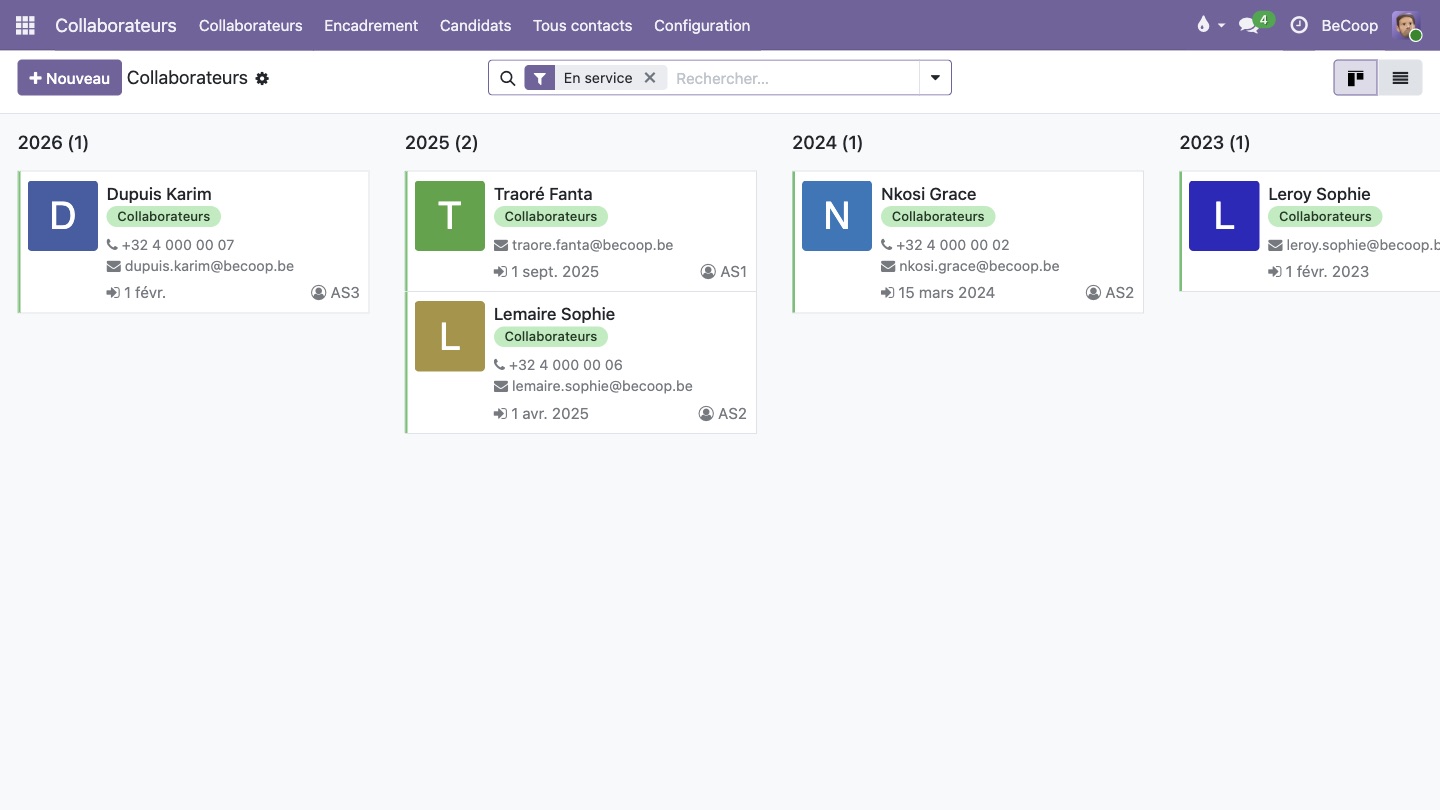
Task: Open the Traoré Fanta avatar
Action: point(450,216)
